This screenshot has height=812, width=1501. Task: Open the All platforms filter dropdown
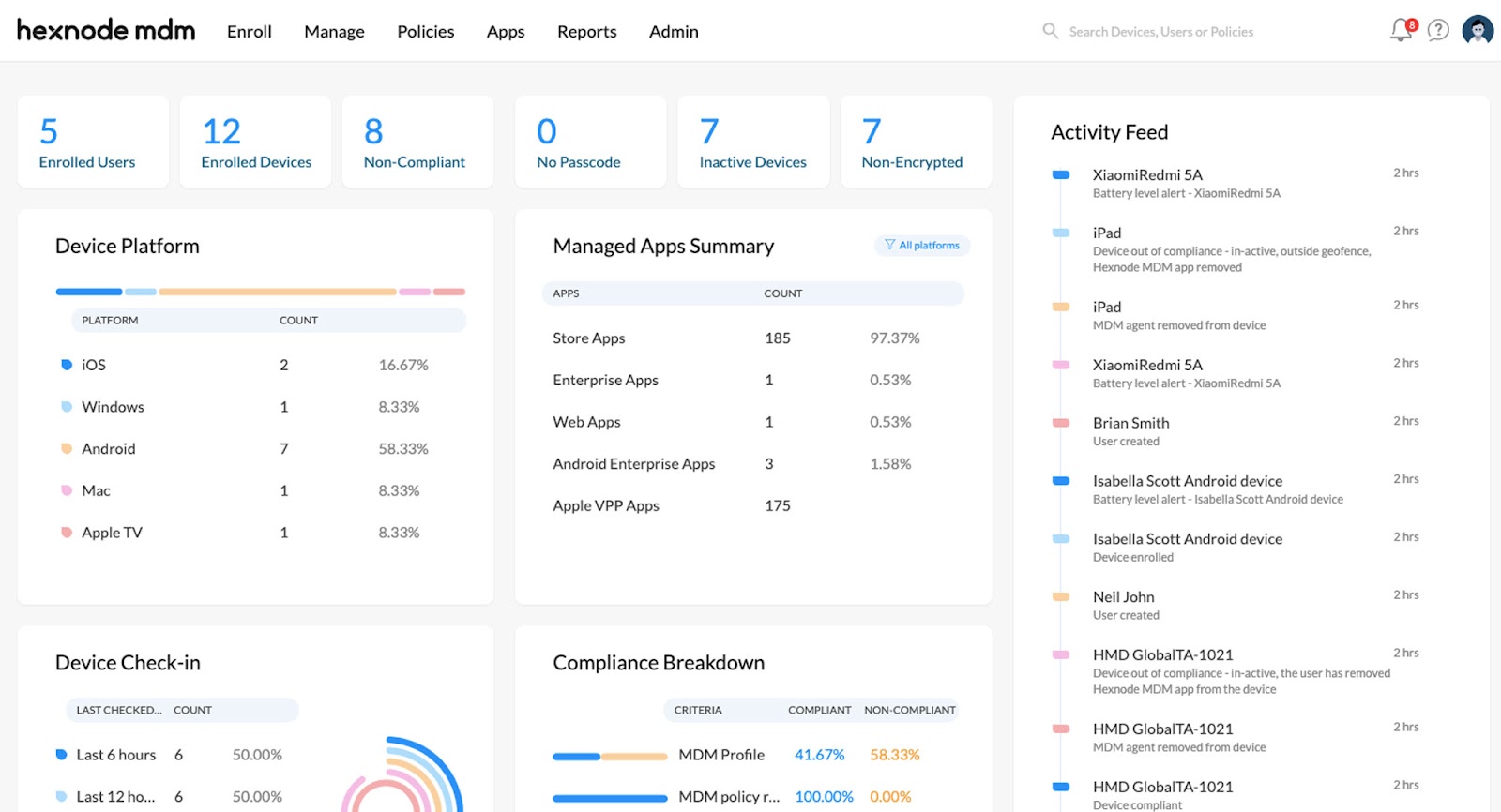pyautogui.click(x=922, y=245)
